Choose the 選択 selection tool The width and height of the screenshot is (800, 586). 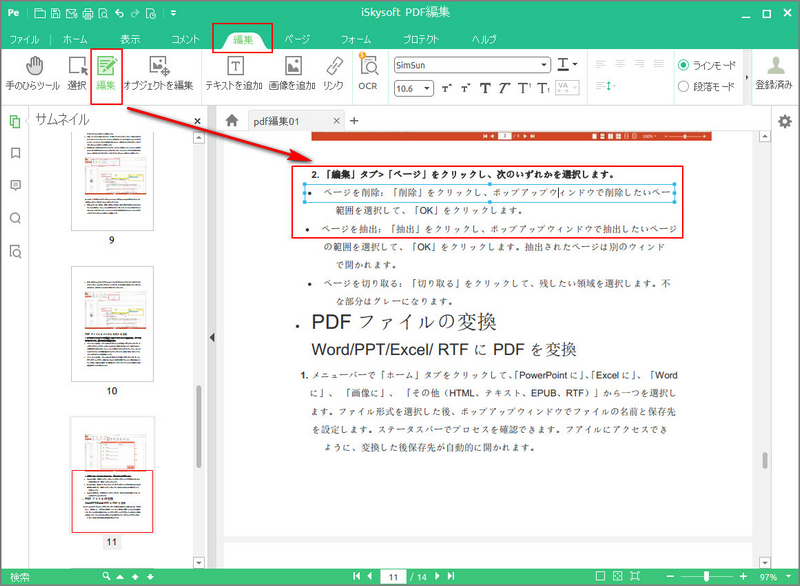77,74
